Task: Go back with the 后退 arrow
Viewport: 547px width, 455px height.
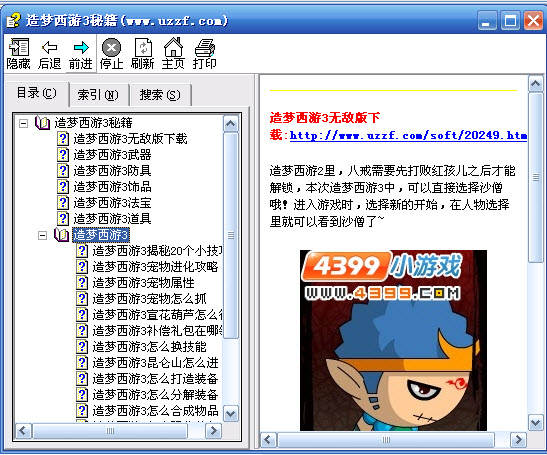Action: point(49,54)
